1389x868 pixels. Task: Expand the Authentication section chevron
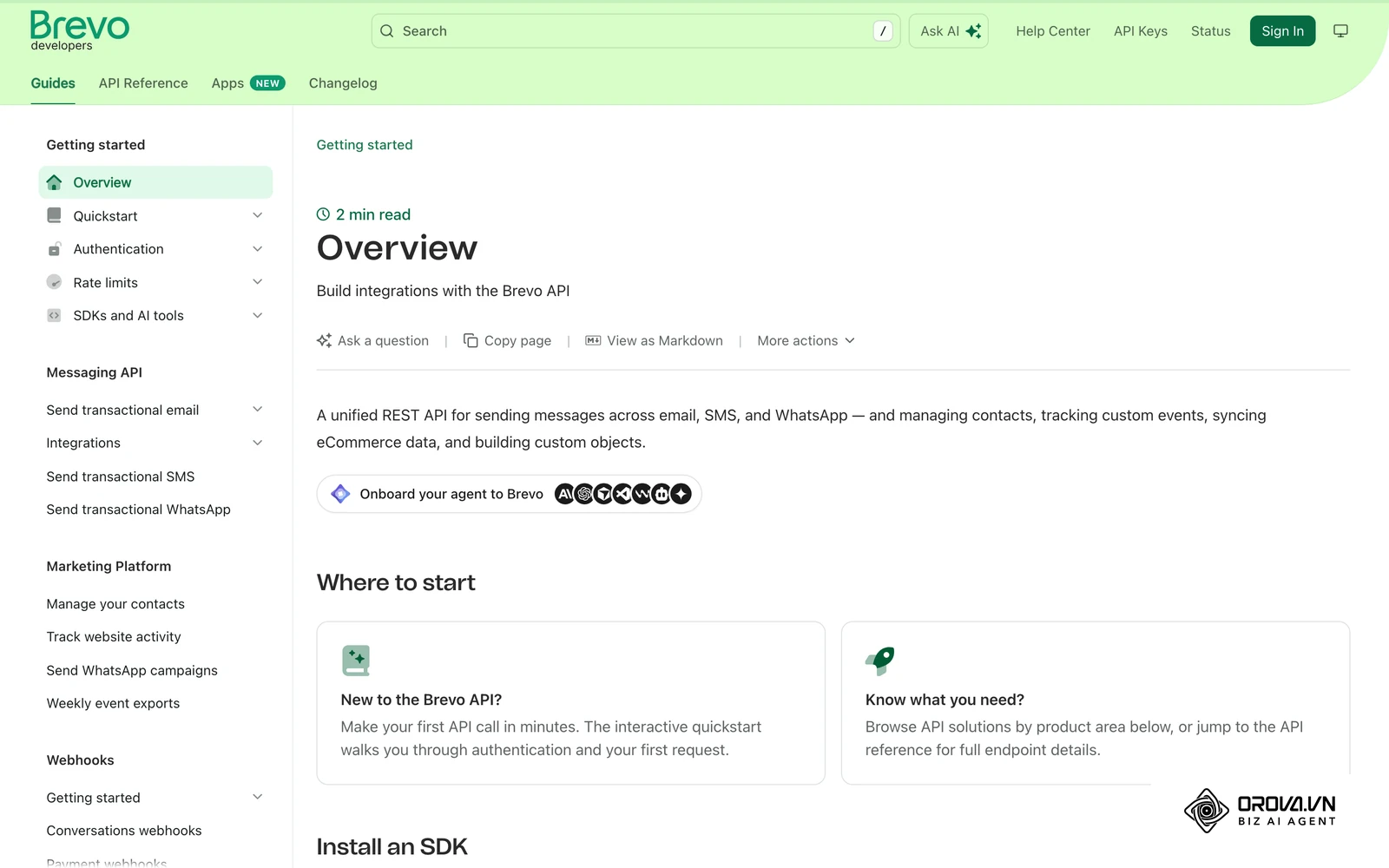[x=257, y=249]
